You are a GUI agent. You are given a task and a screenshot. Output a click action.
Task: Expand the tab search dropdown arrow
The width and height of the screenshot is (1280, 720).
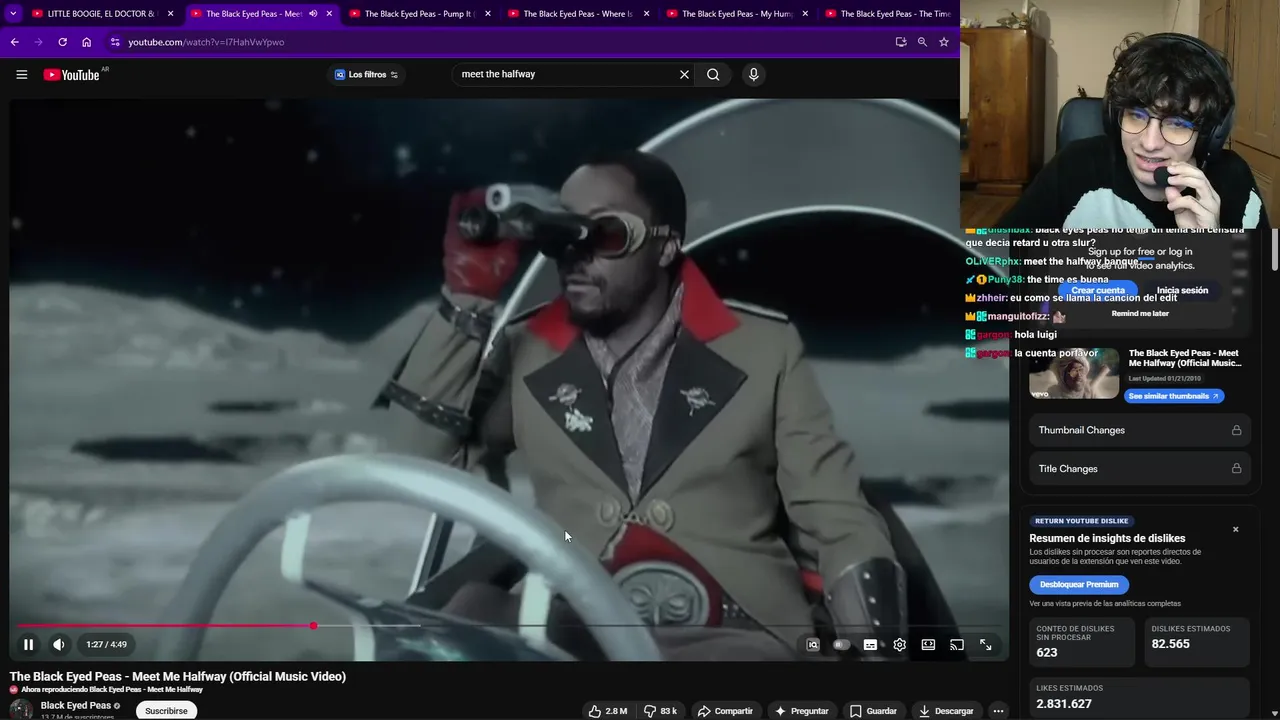click(13, 14)
